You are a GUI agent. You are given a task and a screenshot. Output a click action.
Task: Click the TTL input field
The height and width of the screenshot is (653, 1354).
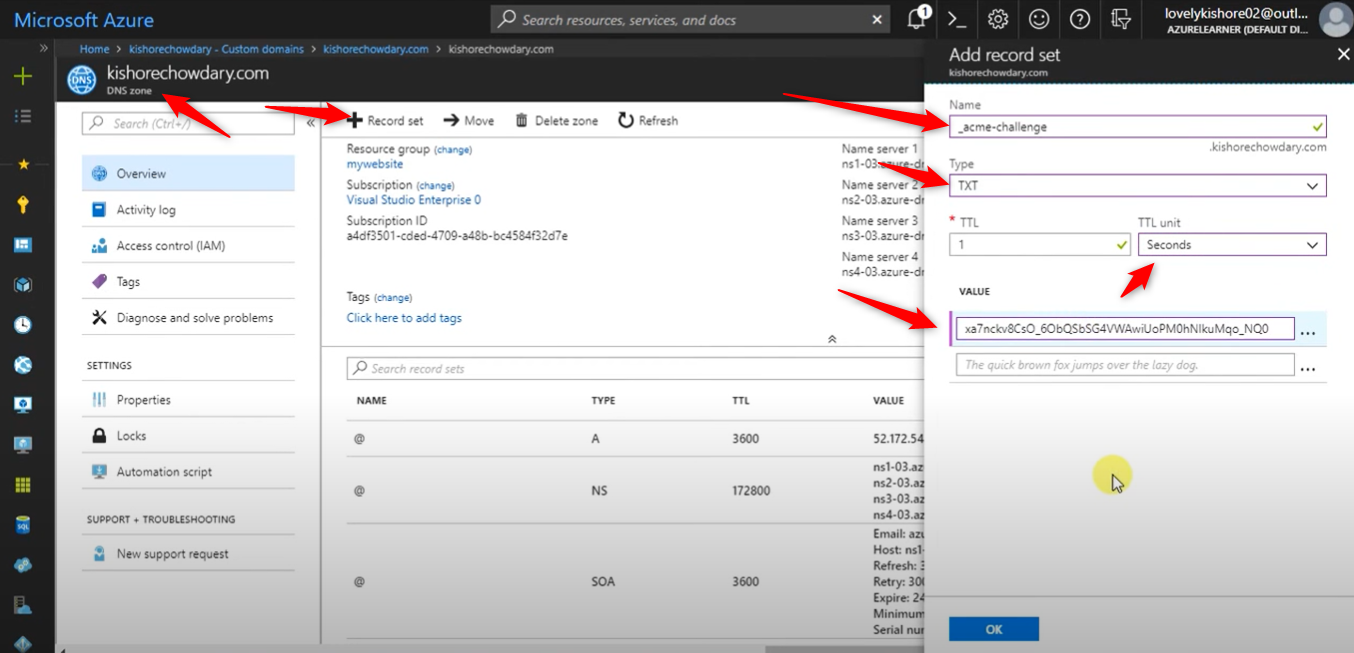tap(1040, 244)
